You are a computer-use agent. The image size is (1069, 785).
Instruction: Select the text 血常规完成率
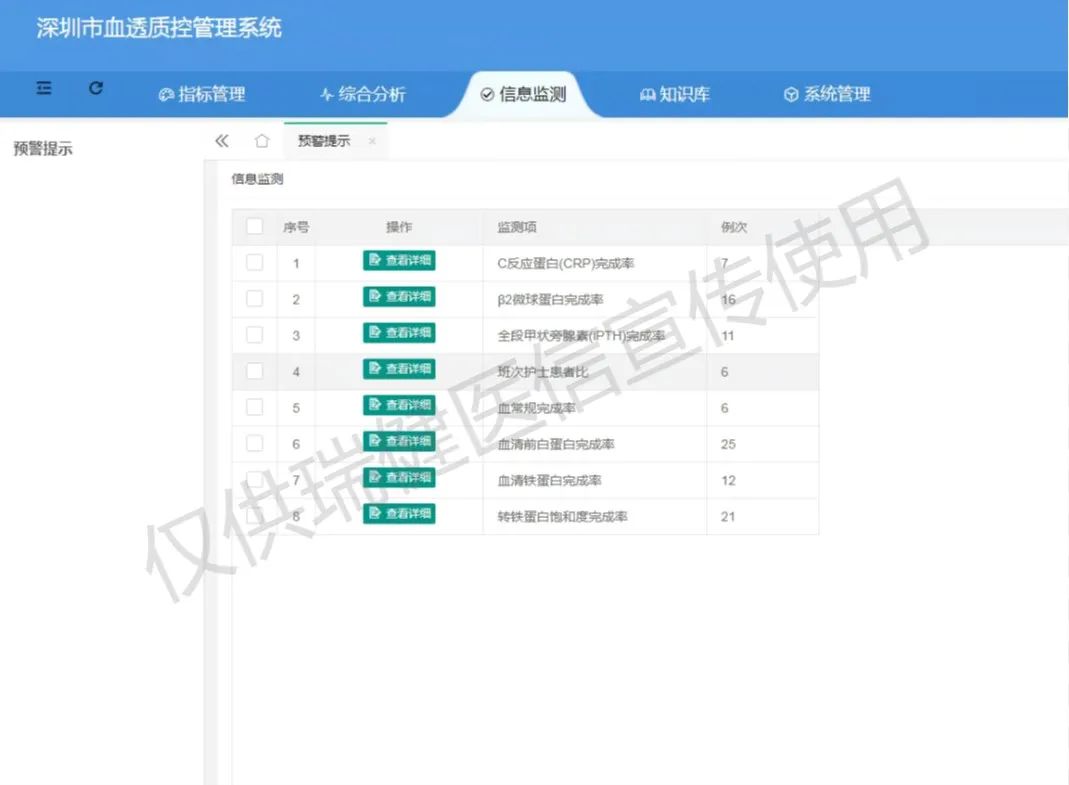point(537,408)
